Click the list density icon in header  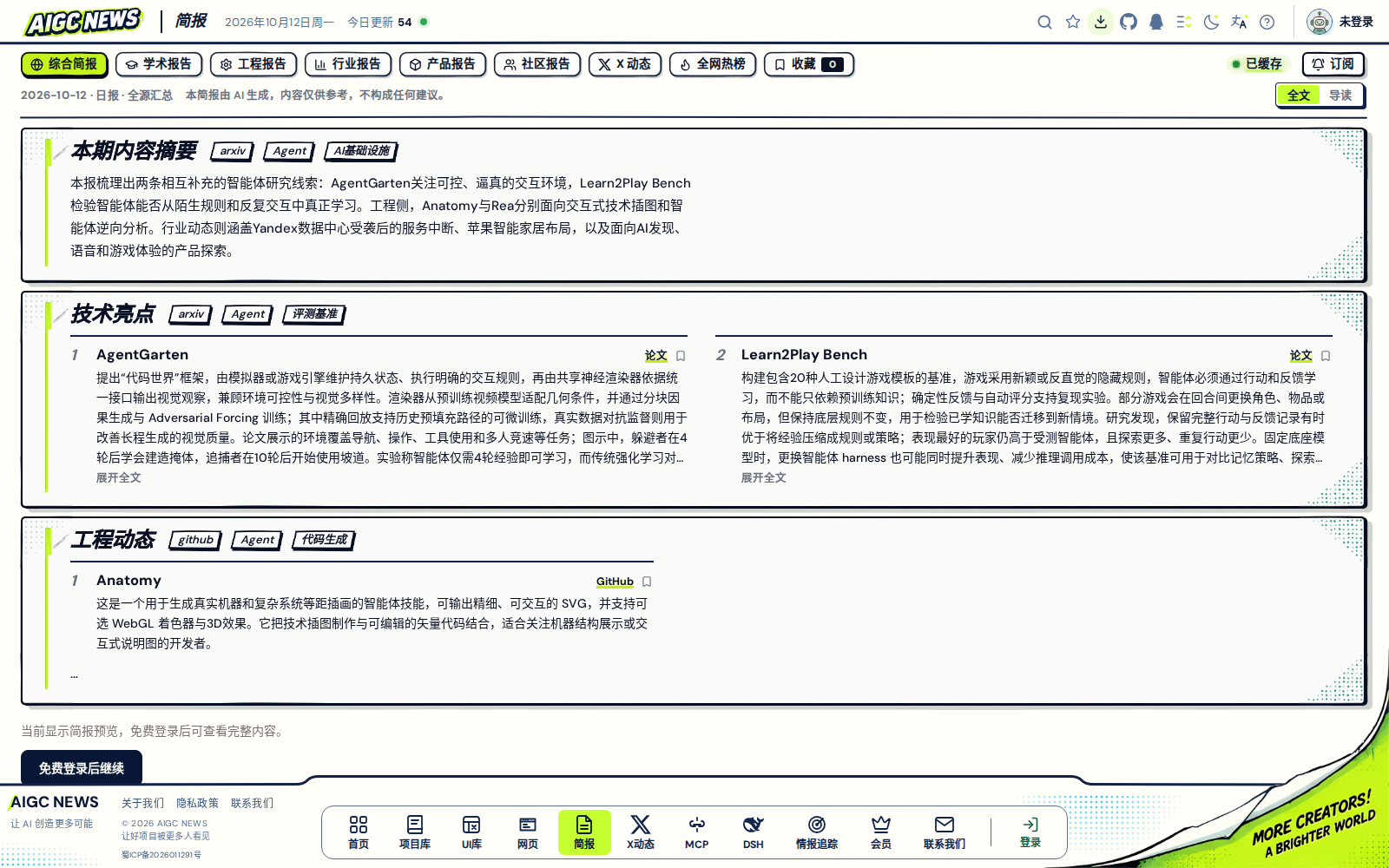click(x=1184, y=22)
